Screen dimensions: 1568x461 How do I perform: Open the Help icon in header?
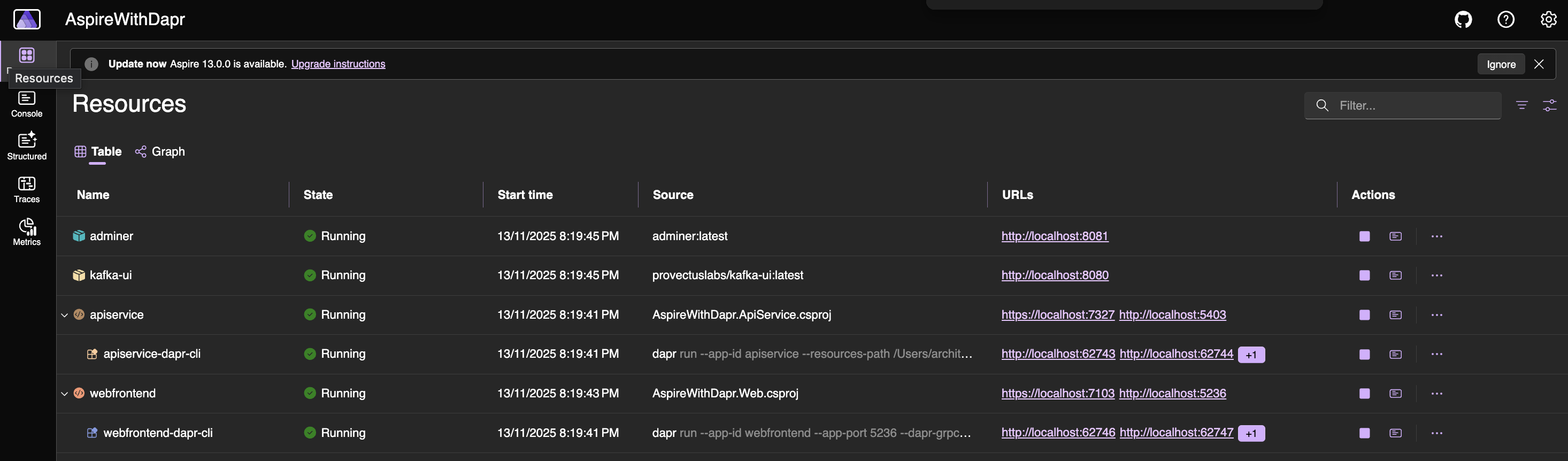(1505, 19)
